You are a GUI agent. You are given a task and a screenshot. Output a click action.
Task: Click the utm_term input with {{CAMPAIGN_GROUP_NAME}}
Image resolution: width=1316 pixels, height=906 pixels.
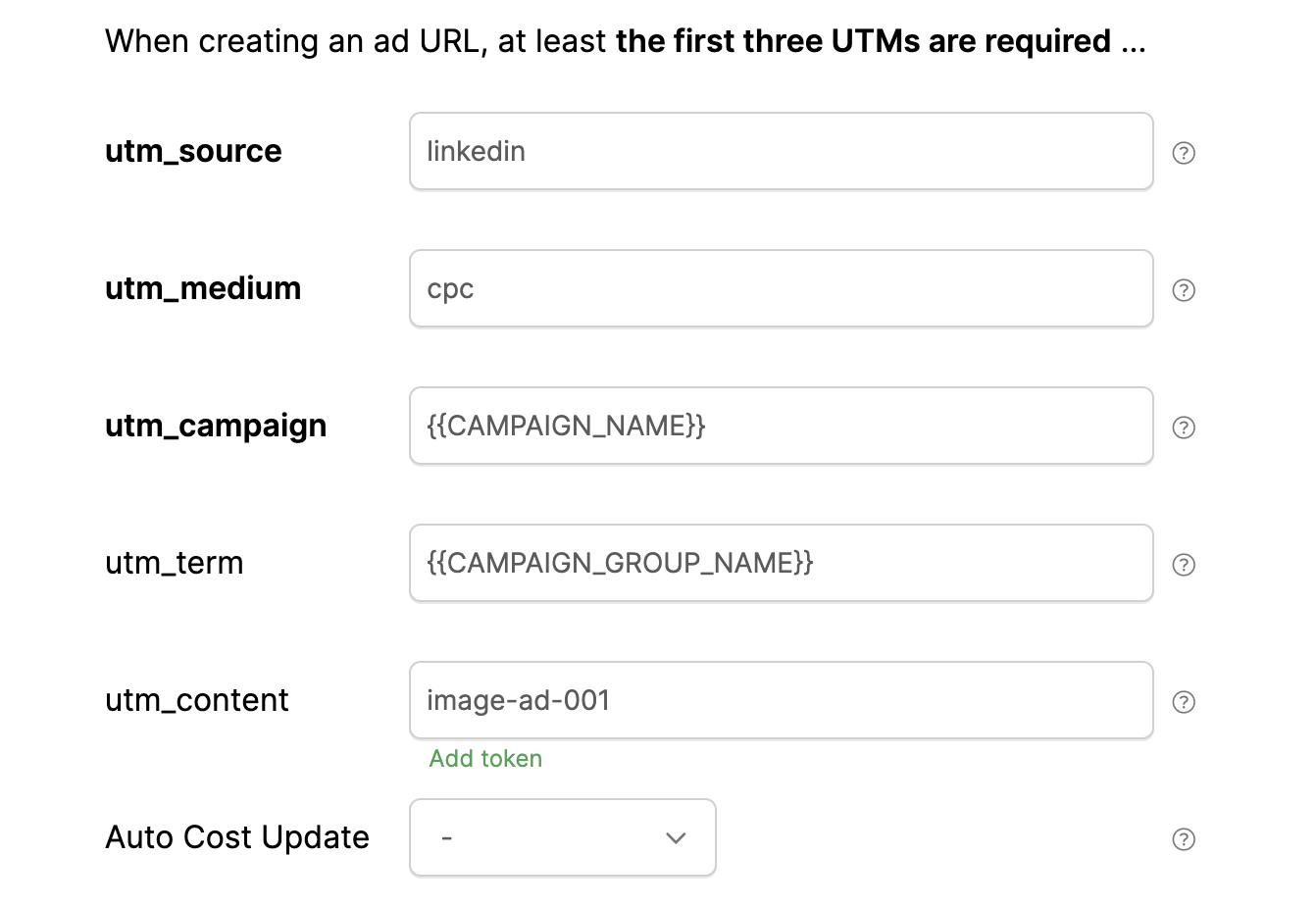point(781,563)
